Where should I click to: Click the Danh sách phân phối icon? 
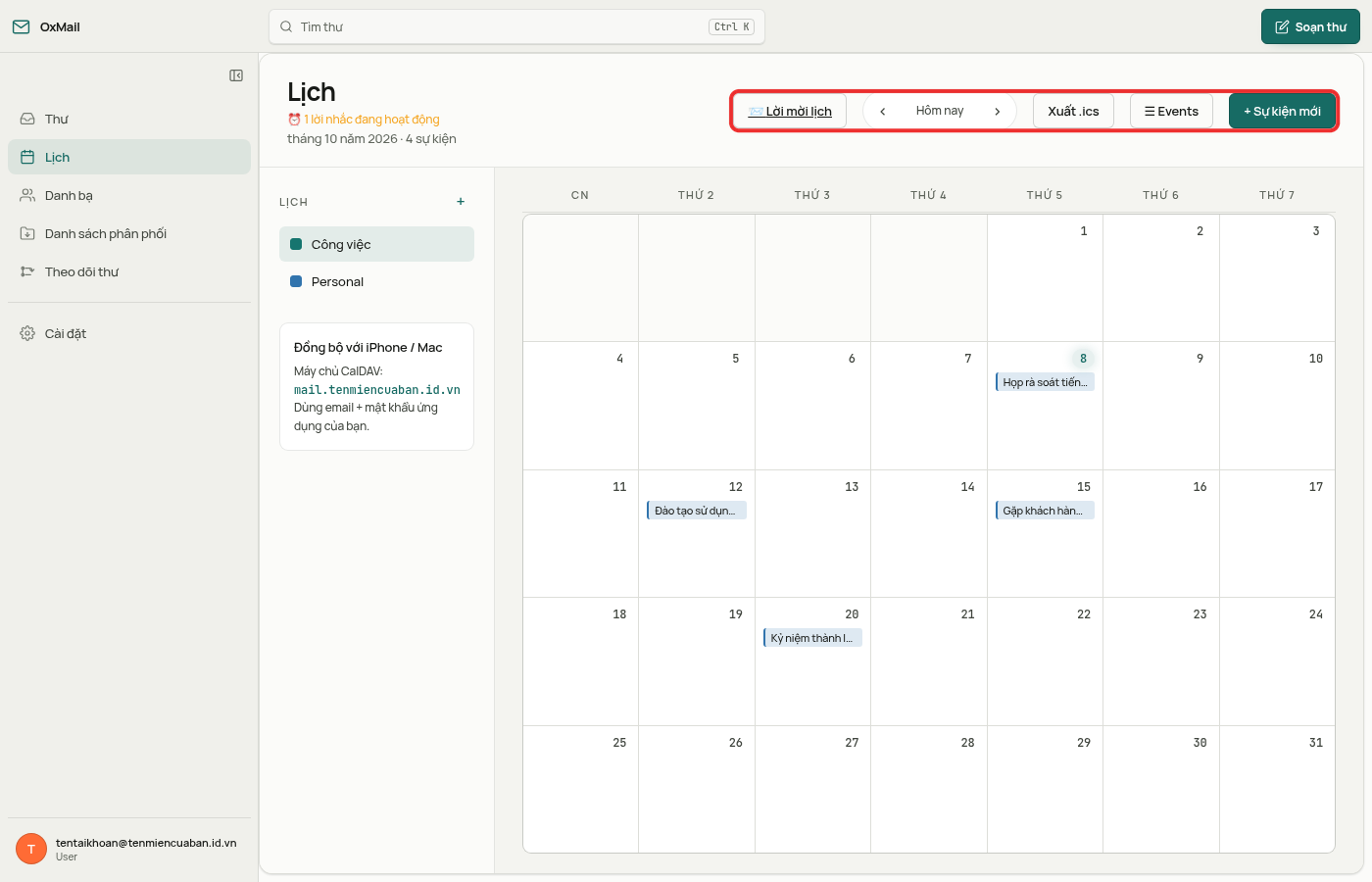click(x=27, y=233)
